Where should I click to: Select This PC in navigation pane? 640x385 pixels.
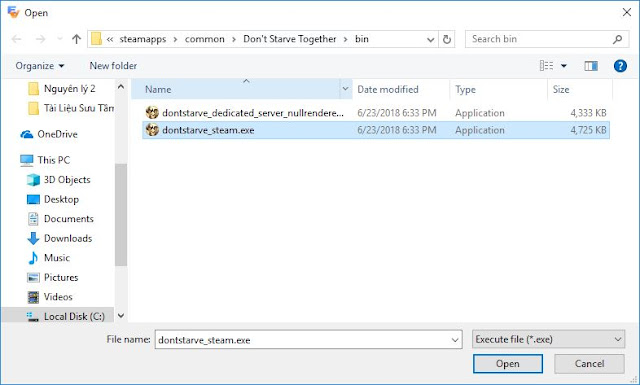[45, 160]
